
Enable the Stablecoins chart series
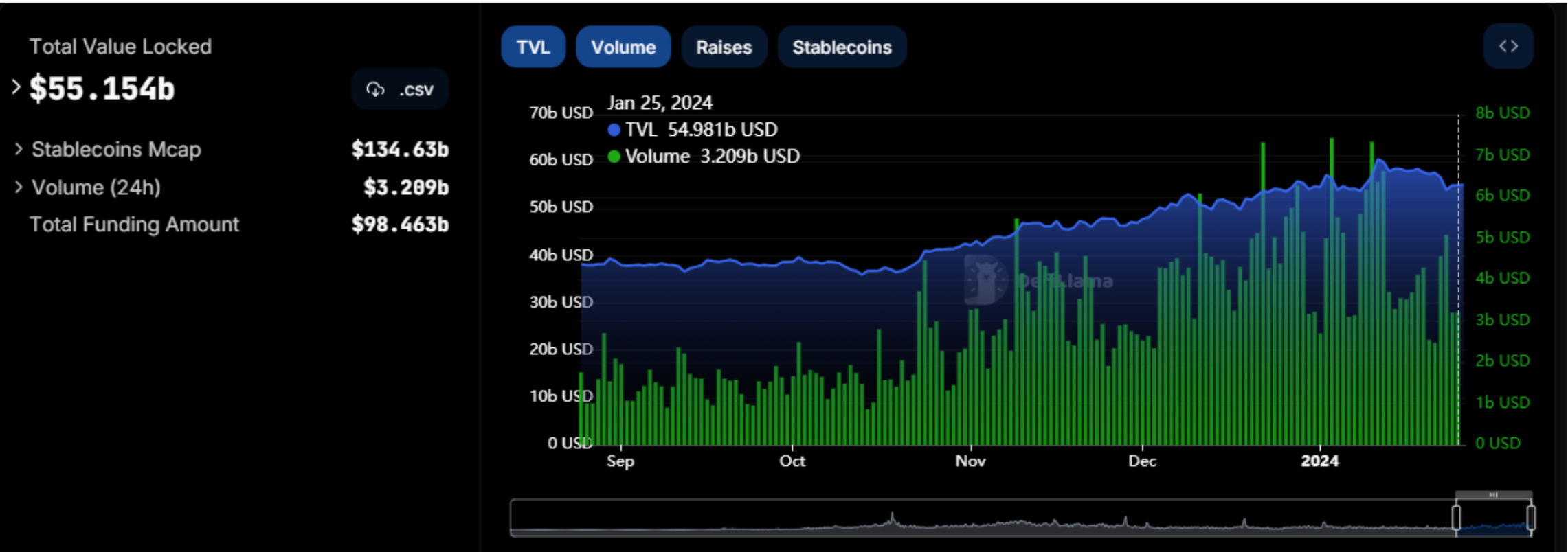(842, 47)
